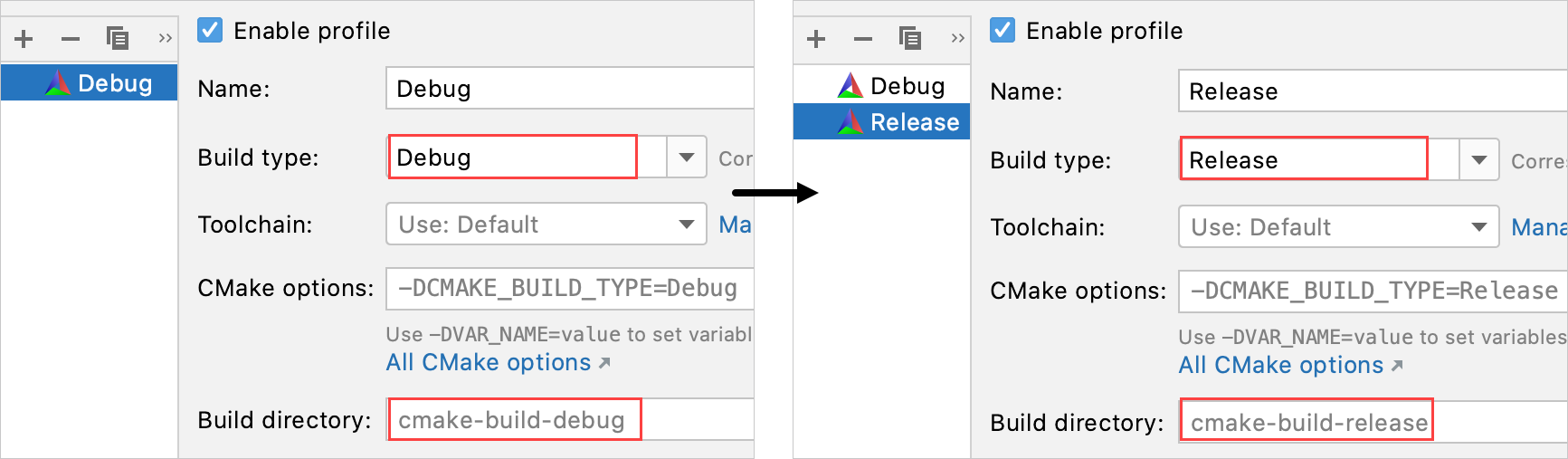Open the Build type dropdown showing Debug
The width and height of the screenshot is (1568, 459).
coord(687,158)
